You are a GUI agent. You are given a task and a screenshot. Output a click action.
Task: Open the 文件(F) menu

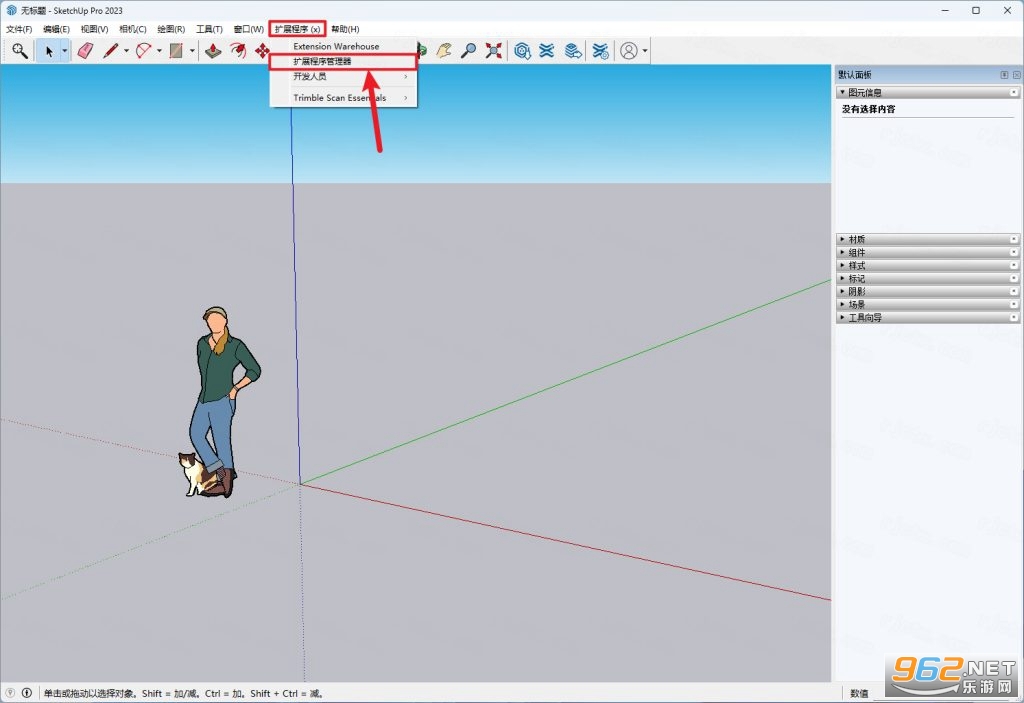(19, 29)
